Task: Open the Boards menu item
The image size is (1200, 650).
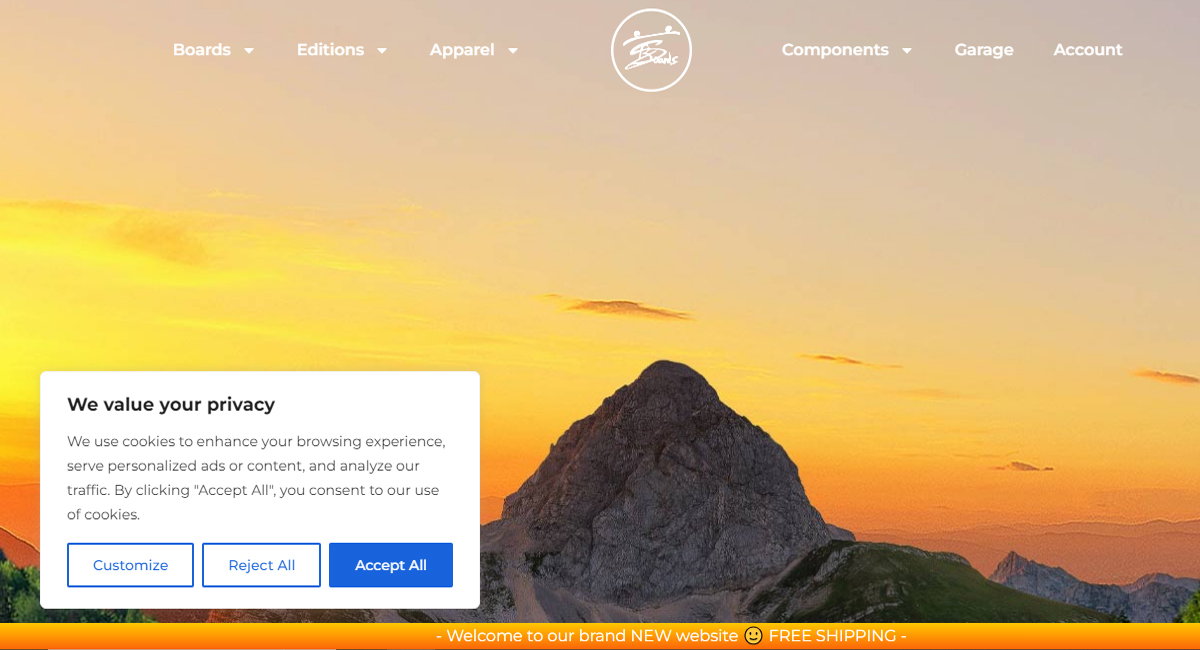Action: pos(202,50)
